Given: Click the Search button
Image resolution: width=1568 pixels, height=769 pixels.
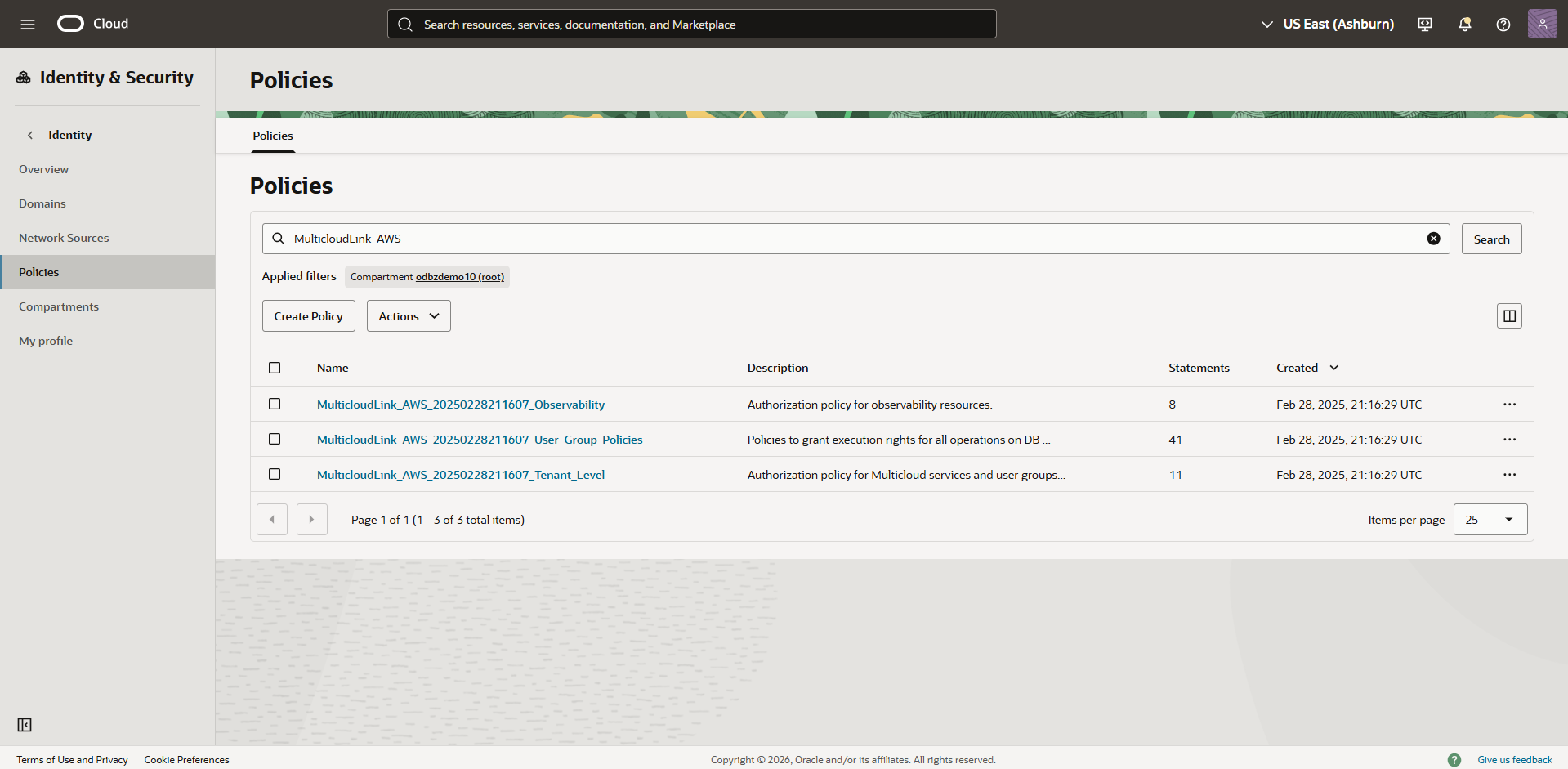Looking at the screenshot, I should (1491, 239).
